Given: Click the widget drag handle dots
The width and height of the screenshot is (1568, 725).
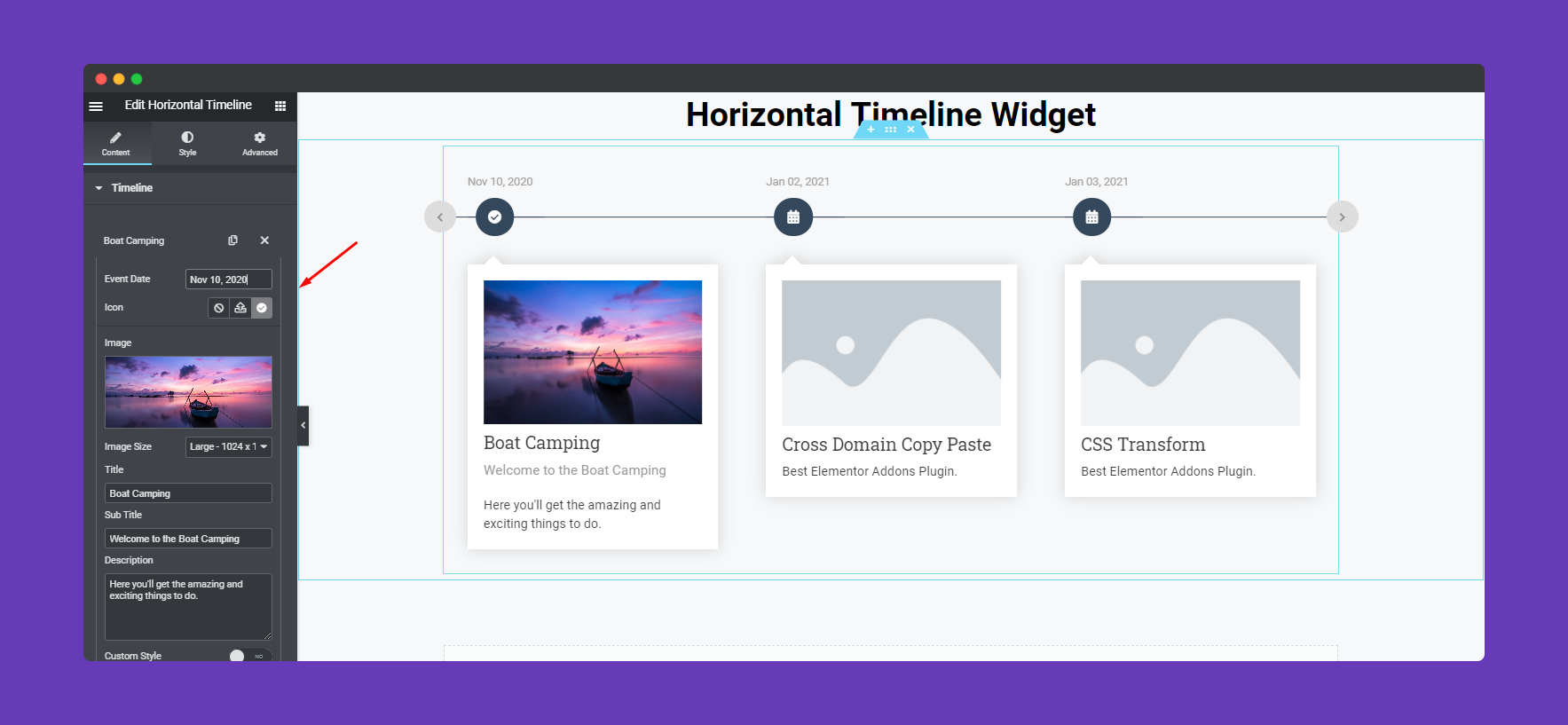Looking at the screenshot, I should (x=890, y=129).
